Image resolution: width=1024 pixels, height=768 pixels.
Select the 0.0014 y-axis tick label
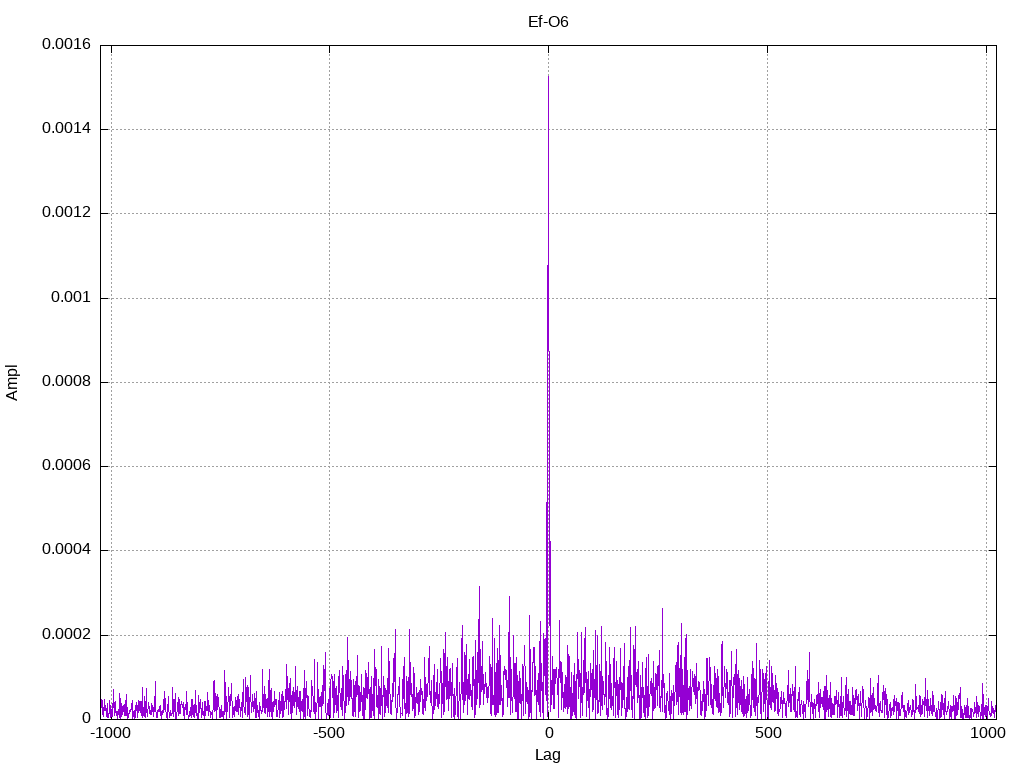66,129
